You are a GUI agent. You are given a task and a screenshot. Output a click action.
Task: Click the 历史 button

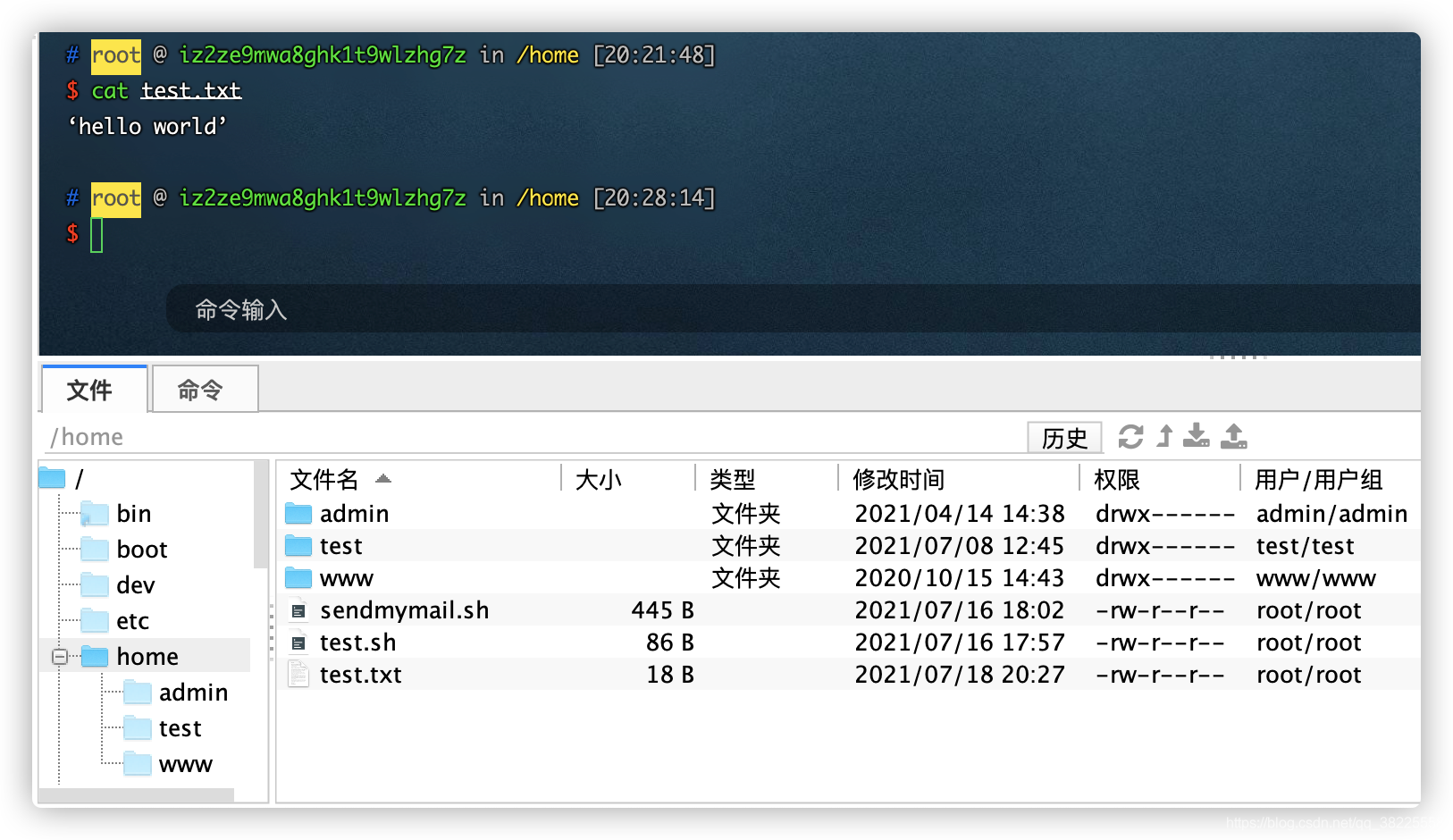tap(1064, 437)
